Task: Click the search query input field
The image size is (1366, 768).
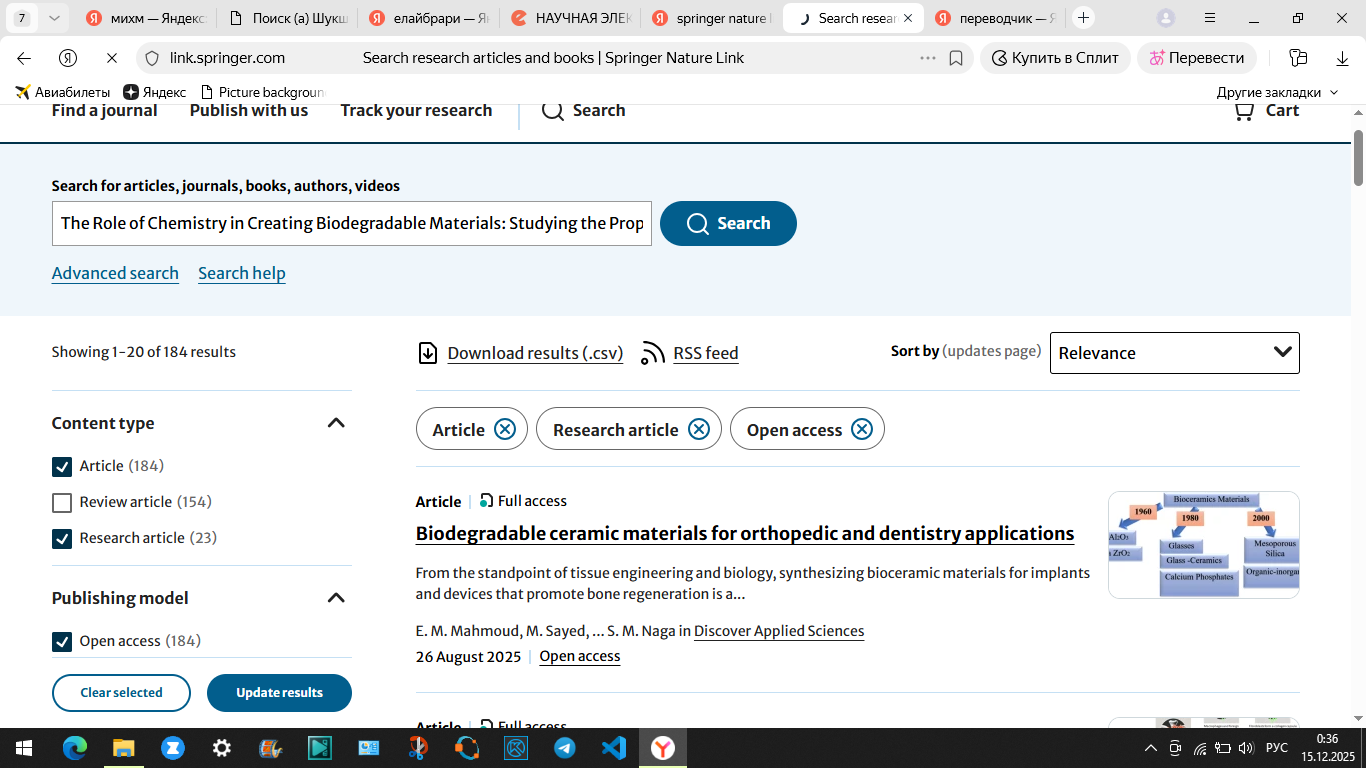Action: click(351, 223)
